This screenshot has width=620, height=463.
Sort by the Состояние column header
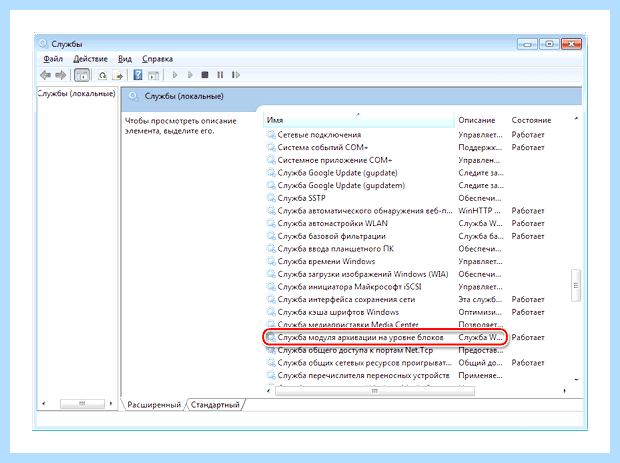tap(531, 120)
